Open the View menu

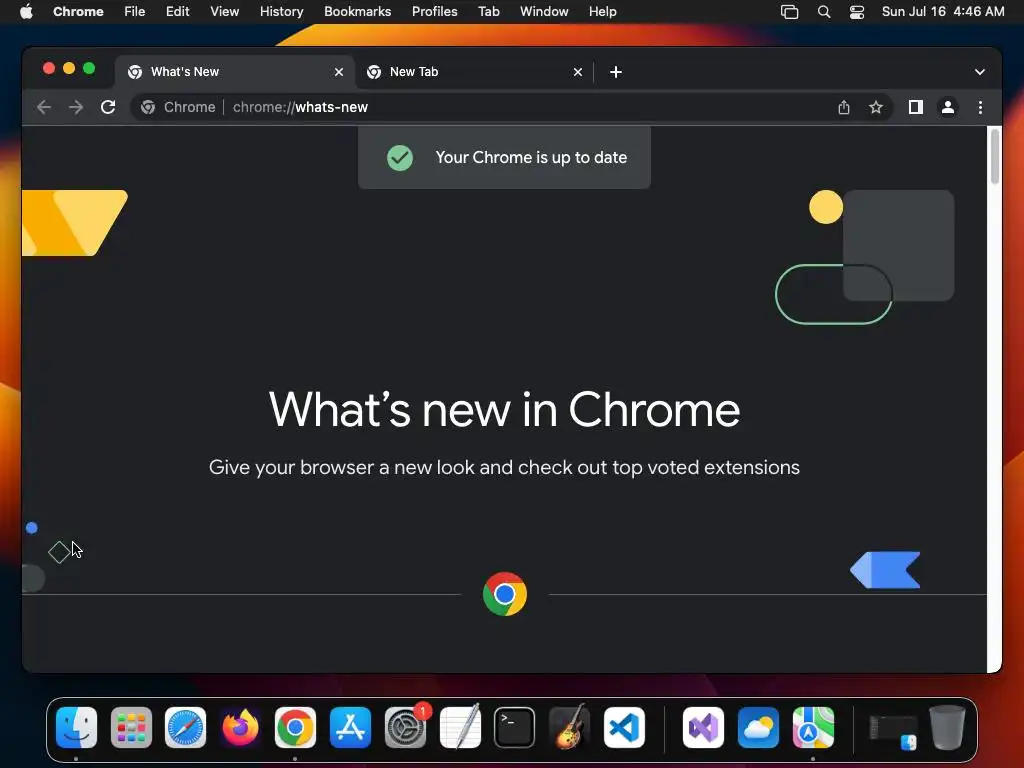pyautogui.click(x=225, y=12)
